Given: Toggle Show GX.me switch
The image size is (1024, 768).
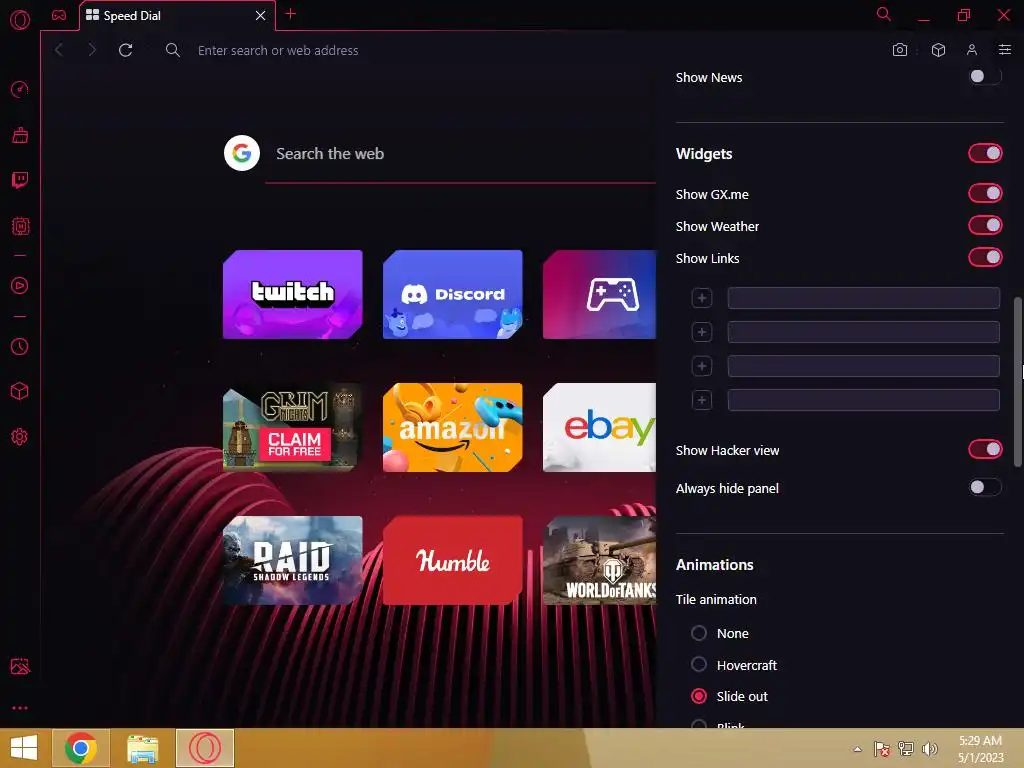Looking at the screenshot, I should [x=985, y=193].
